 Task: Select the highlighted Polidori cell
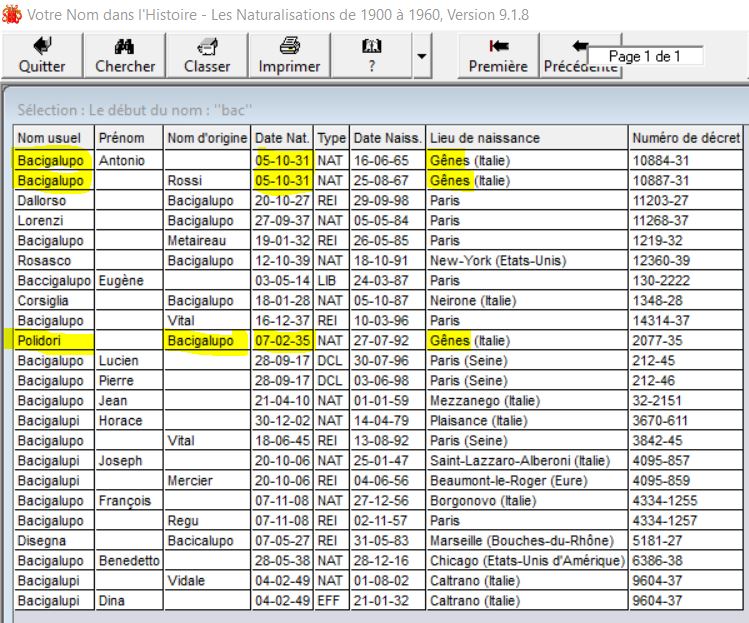[54, 341]
